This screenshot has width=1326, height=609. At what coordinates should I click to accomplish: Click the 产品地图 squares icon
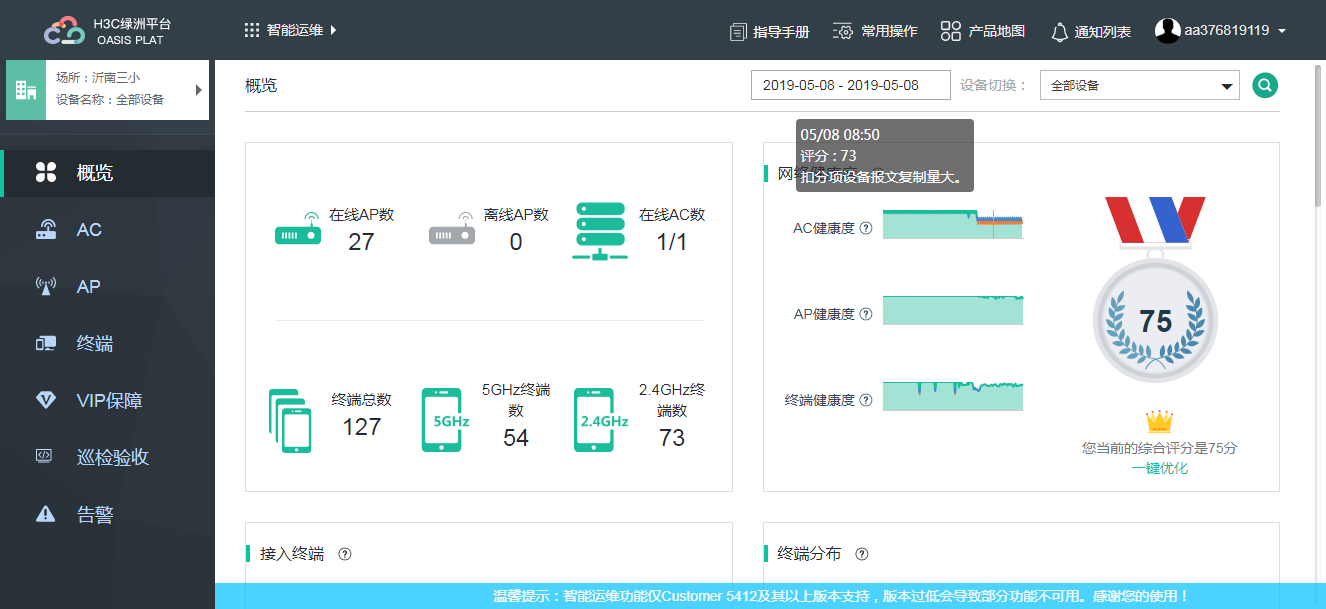(950, 31)
